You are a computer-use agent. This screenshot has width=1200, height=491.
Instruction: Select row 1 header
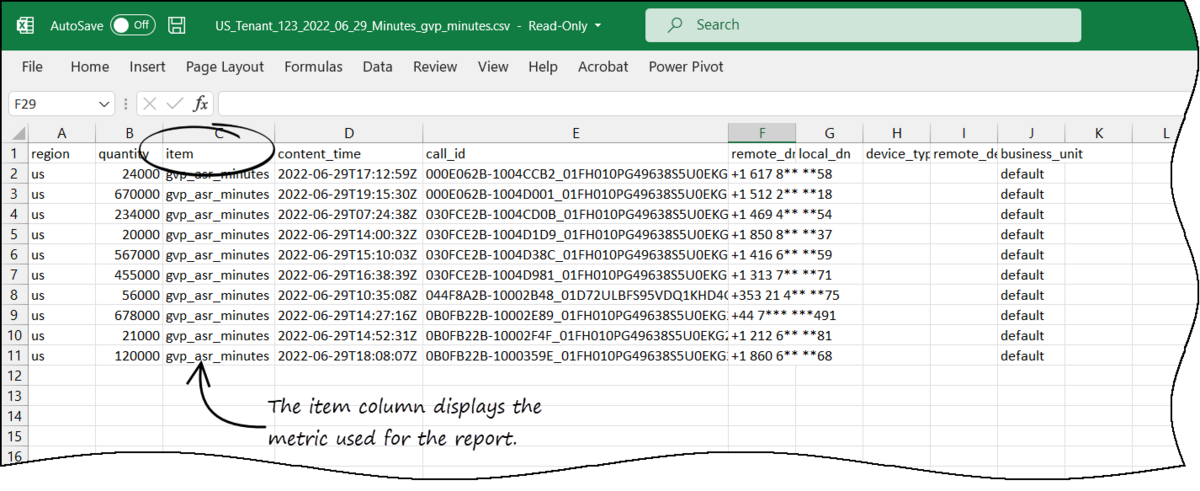[x=15, y=154]
